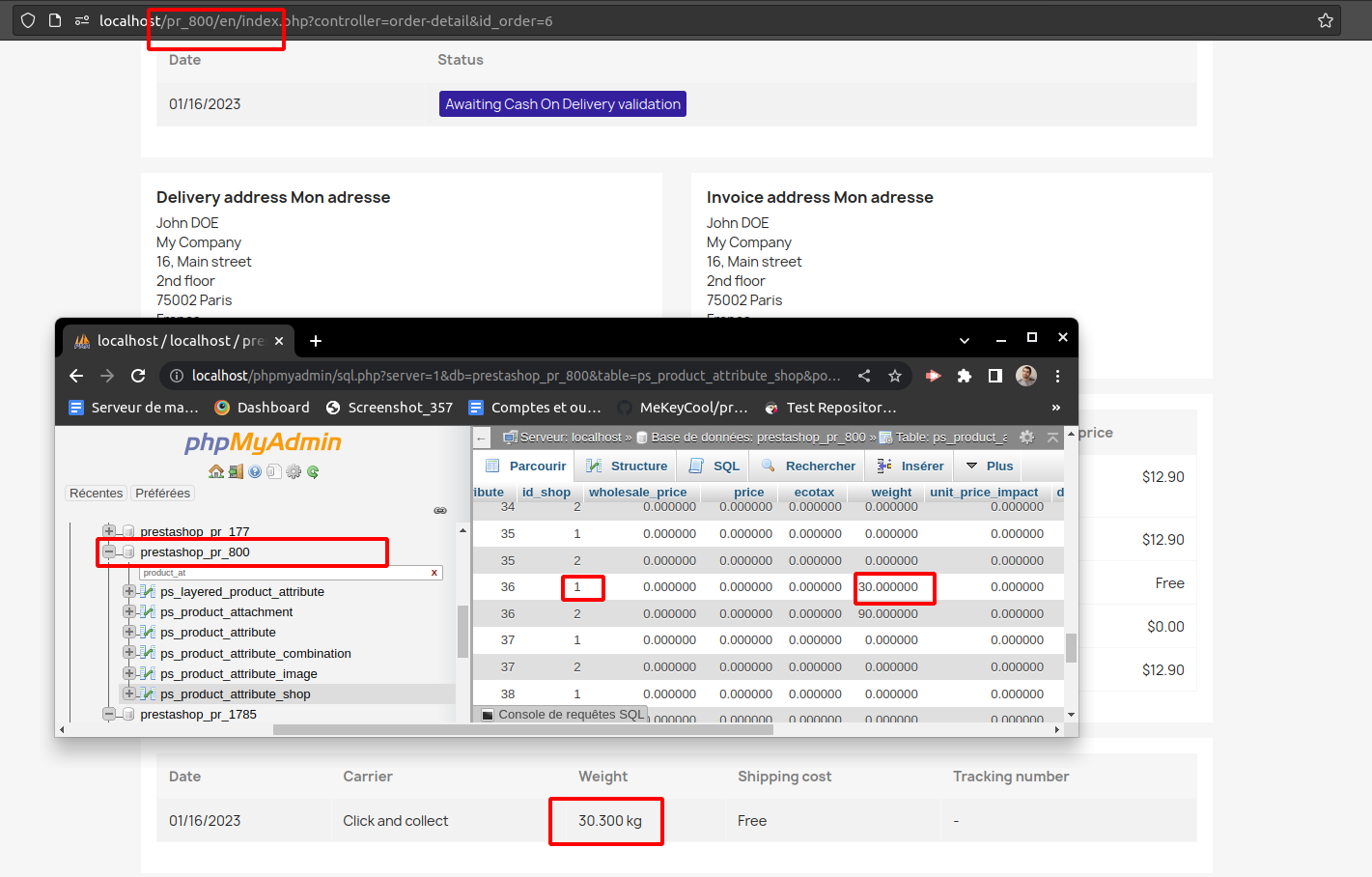Switch to the Structure tab
1372x877 pixels.
click(626, 466)
